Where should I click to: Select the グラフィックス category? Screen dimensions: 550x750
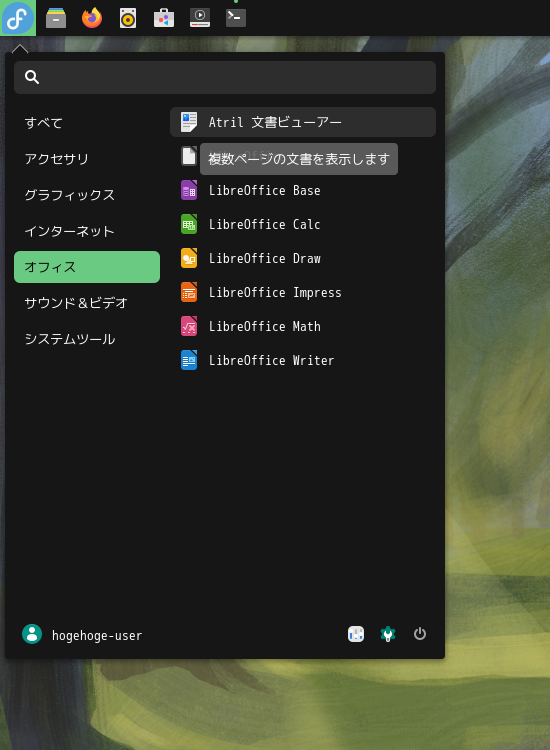point(87,195)
